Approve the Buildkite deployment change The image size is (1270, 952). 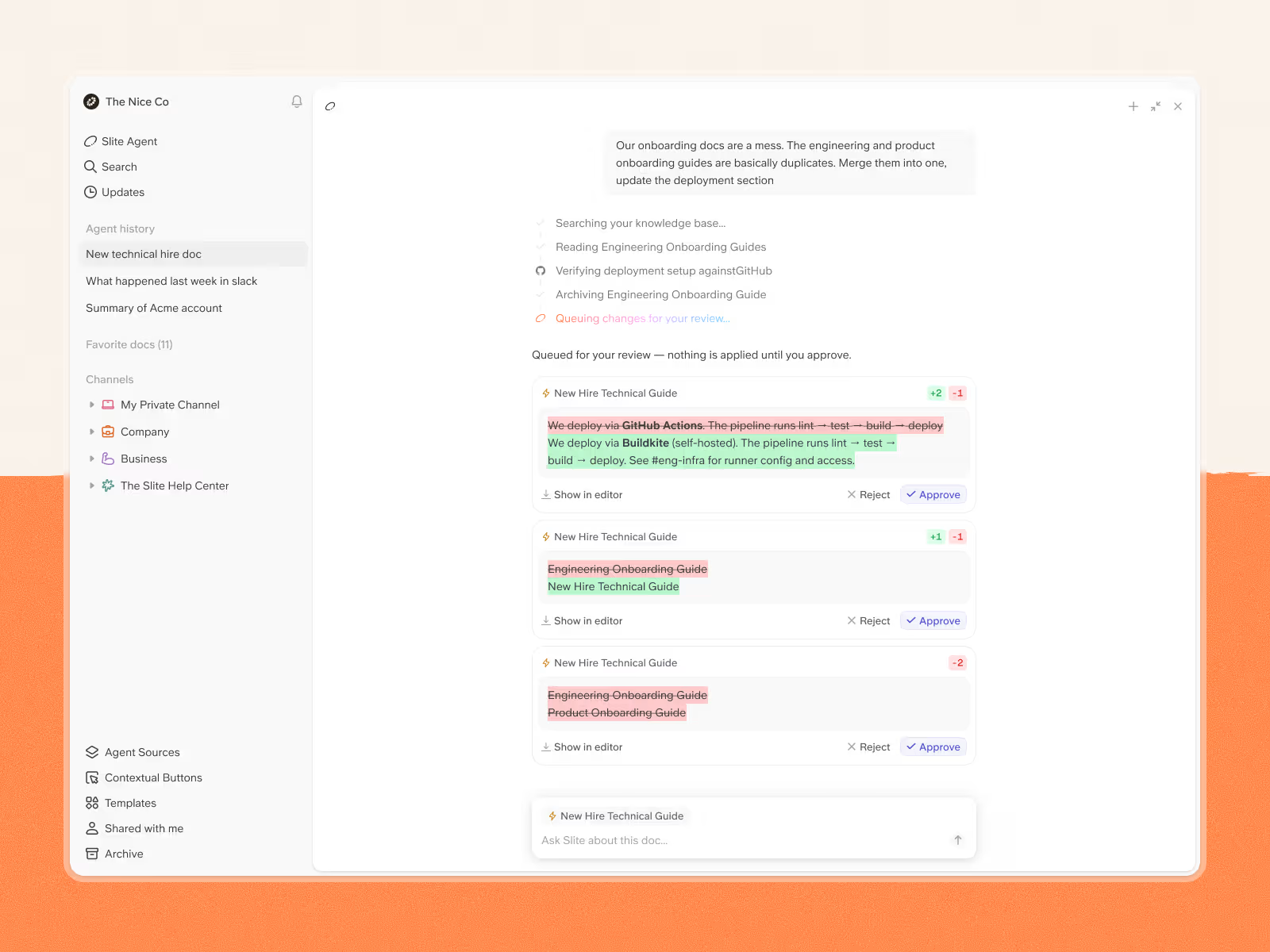(x=933, y=494)
